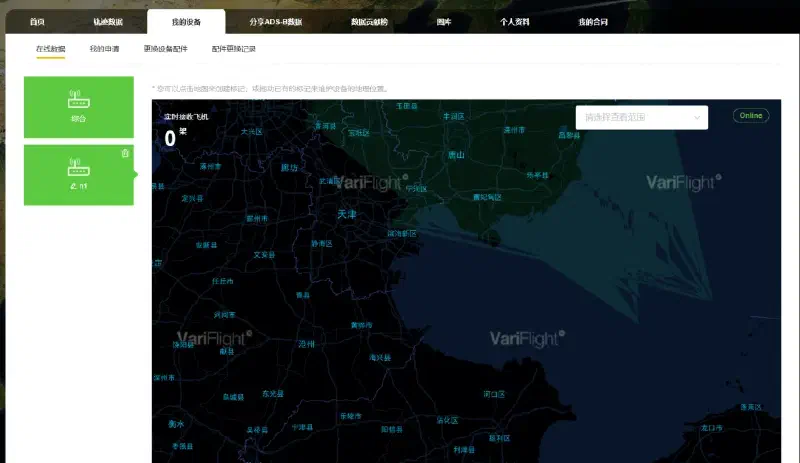Go to the 数据贡献榜 tab
The width and height of the screenshot is (800, 463).
click(369, 22)
